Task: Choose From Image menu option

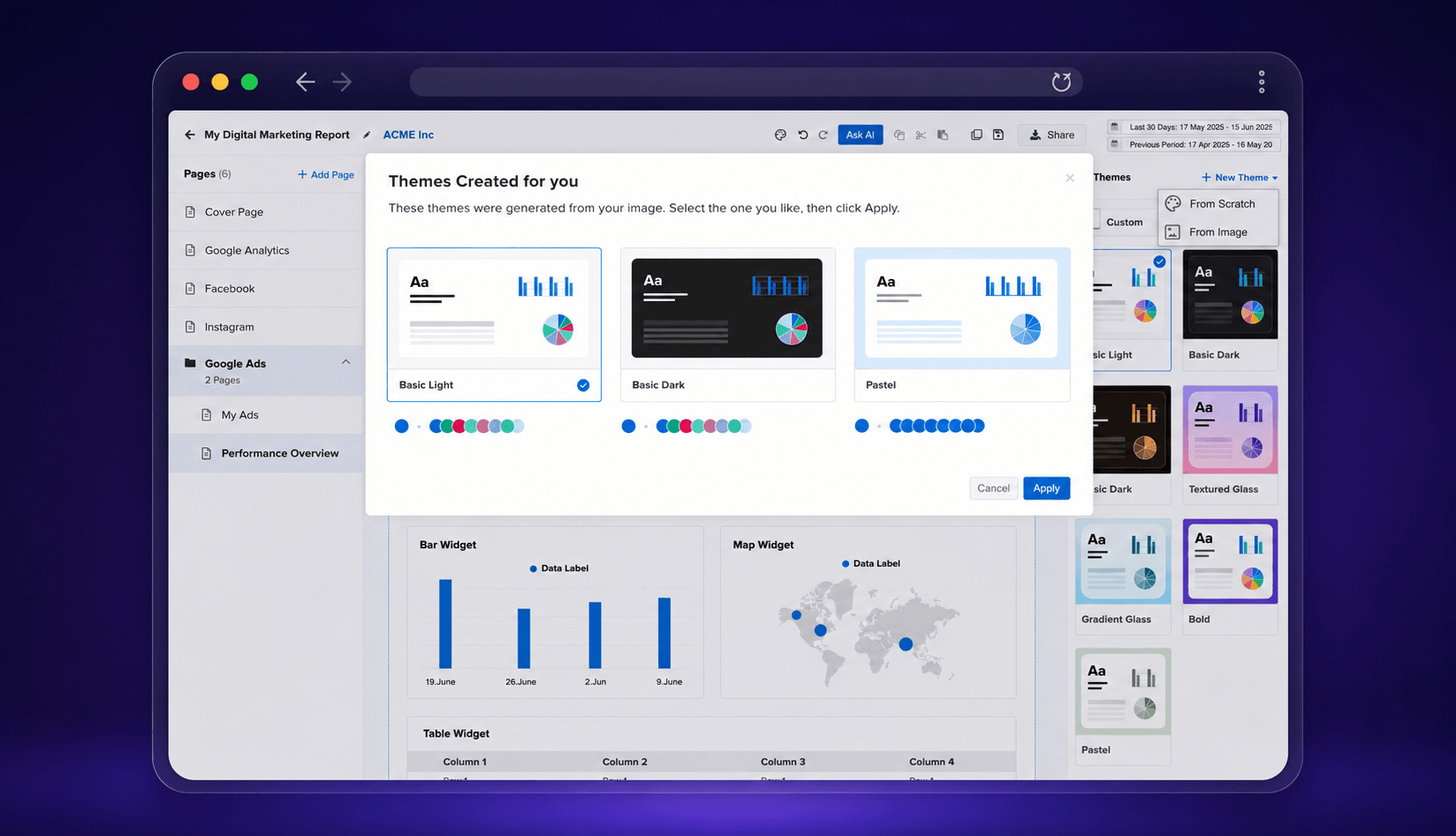Action: tap(1218, 232)
